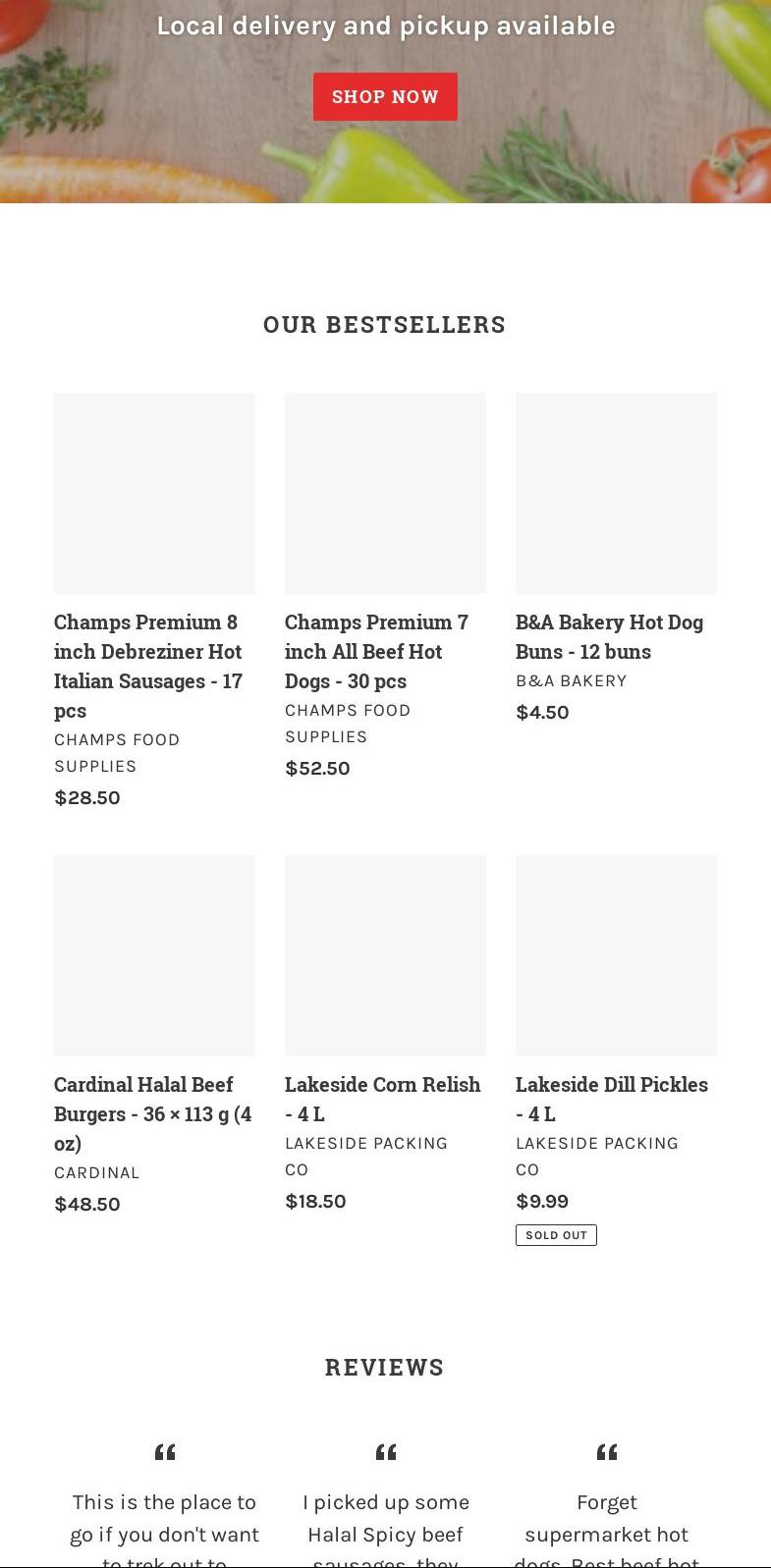
Task: Click the Sold Out badge
Action: [556, 1235]
